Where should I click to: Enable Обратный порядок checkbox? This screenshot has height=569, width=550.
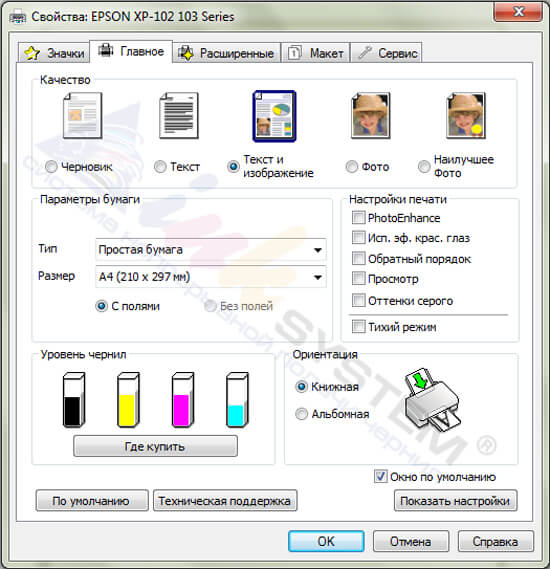click(x=358, y=258)
